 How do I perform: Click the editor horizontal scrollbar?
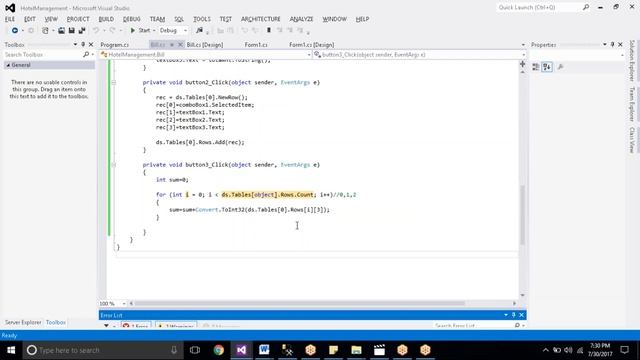click(300, 304)
